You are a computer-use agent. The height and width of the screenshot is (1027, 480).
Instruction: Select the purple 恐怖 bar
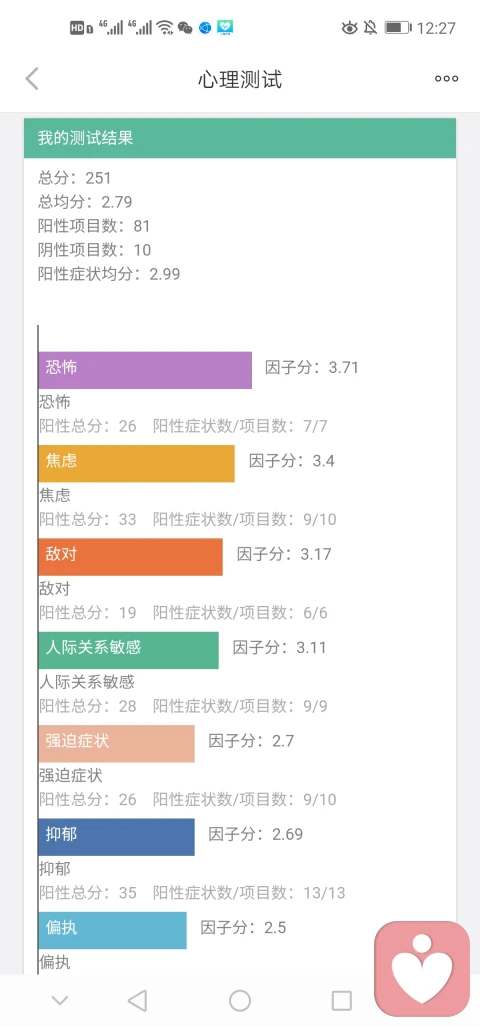145,370
